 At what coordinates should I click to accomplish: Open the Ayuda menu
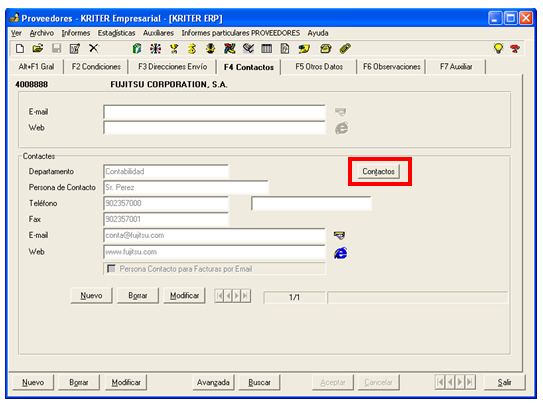coord(318,33)
